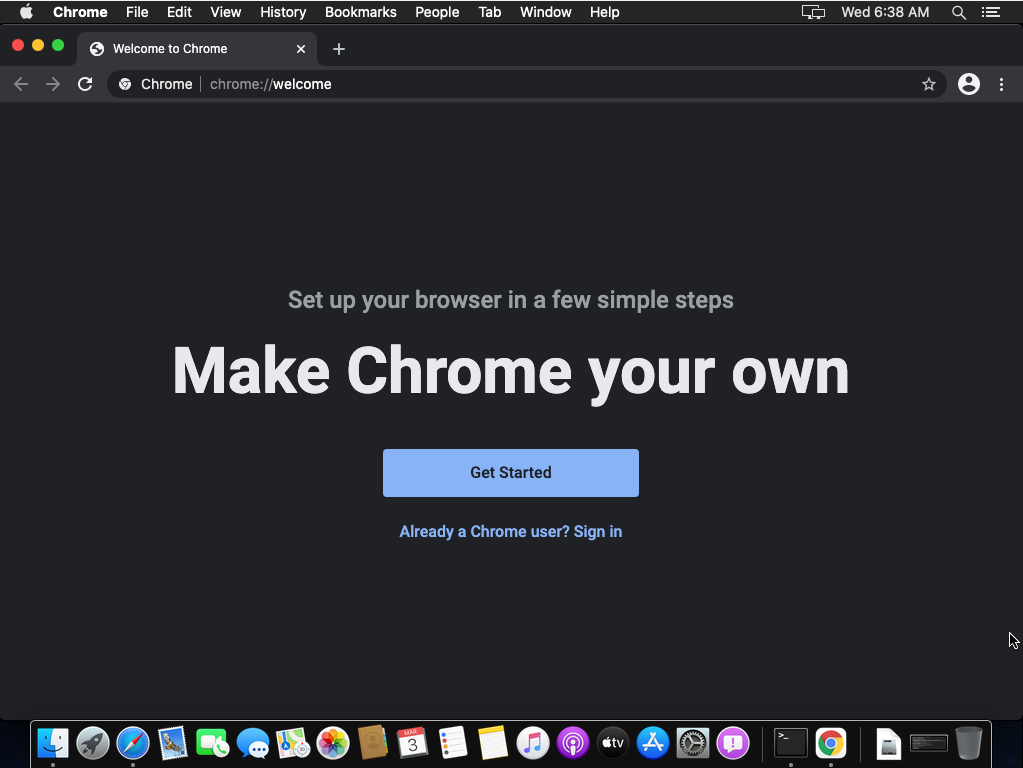Screen dimensions: 1023x768
Task: Open the Tab menu
Action: coord(490,12)
